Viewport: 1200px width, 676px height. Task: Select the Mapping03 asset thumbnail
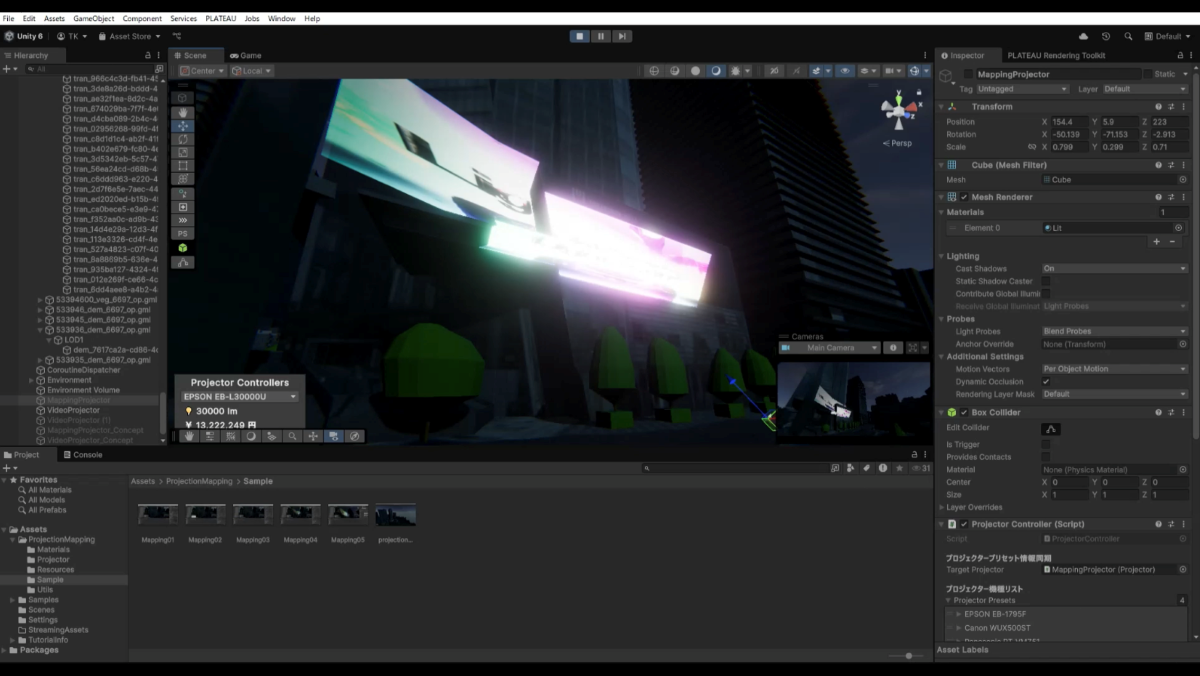tap(253, 514)
